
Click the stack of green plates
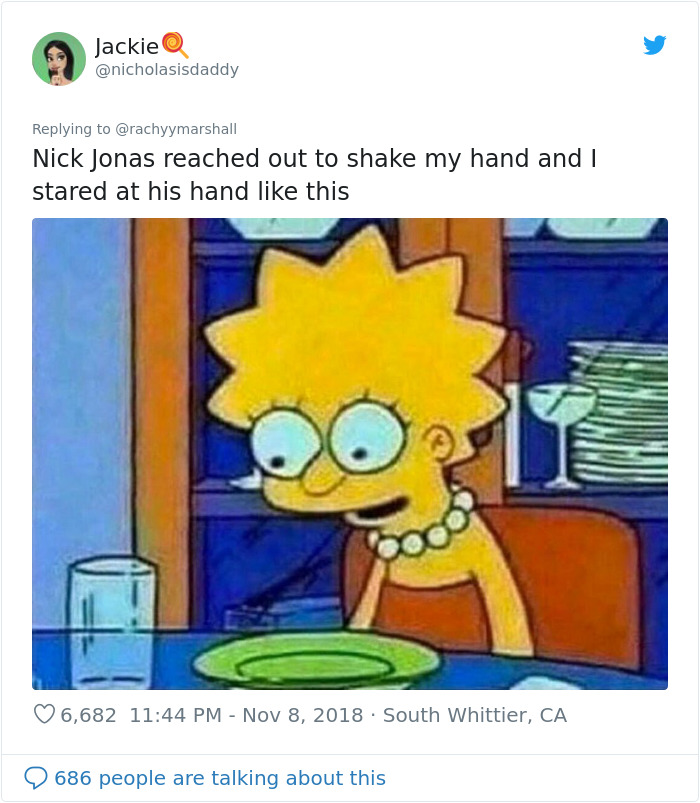click(620, 413)
